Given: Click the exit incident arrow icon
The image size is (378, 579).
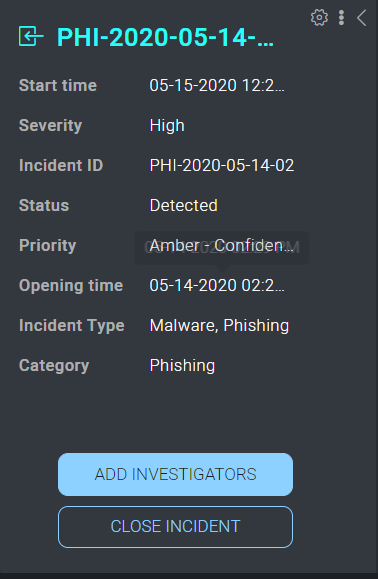Looking at the screenshot, I should pyautogui.click(x=31, y=36).
